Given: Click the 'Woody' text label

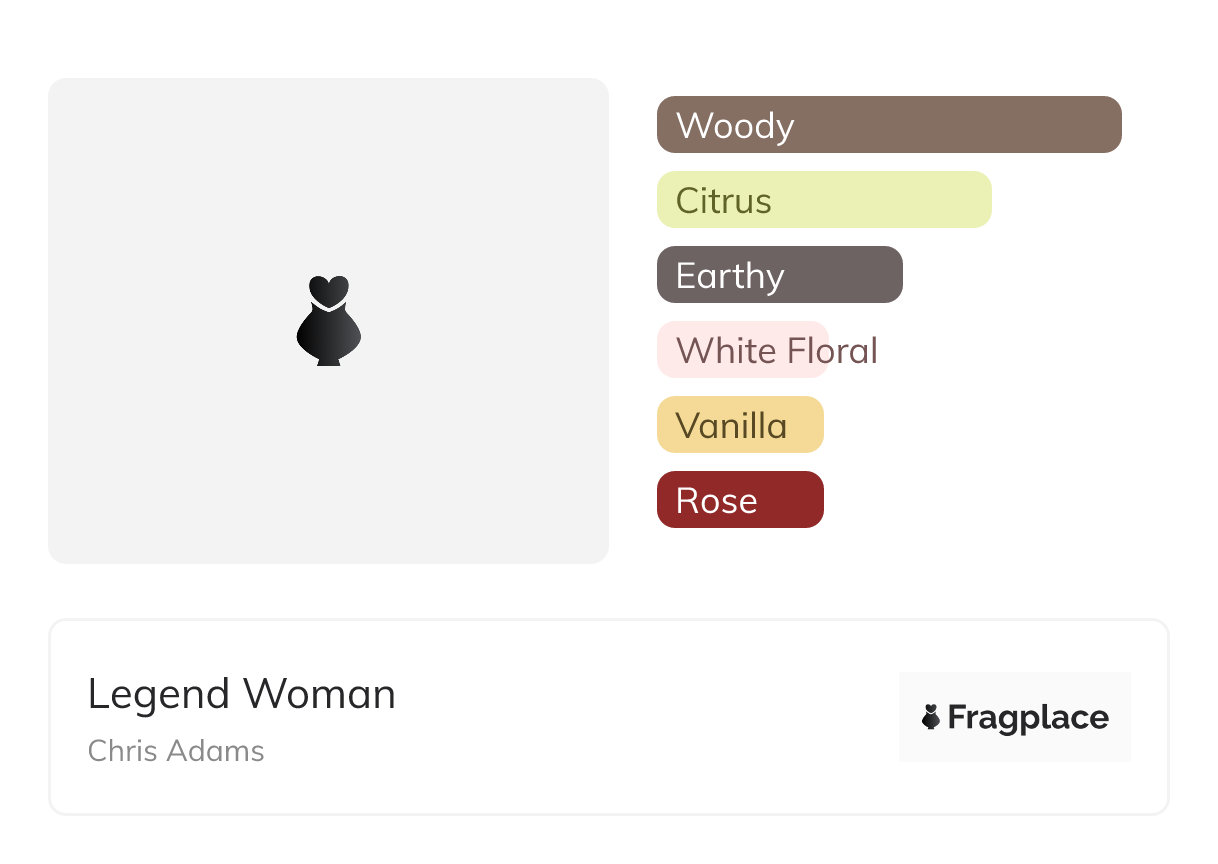Looking at the screenshot, I should coord(735,126).
